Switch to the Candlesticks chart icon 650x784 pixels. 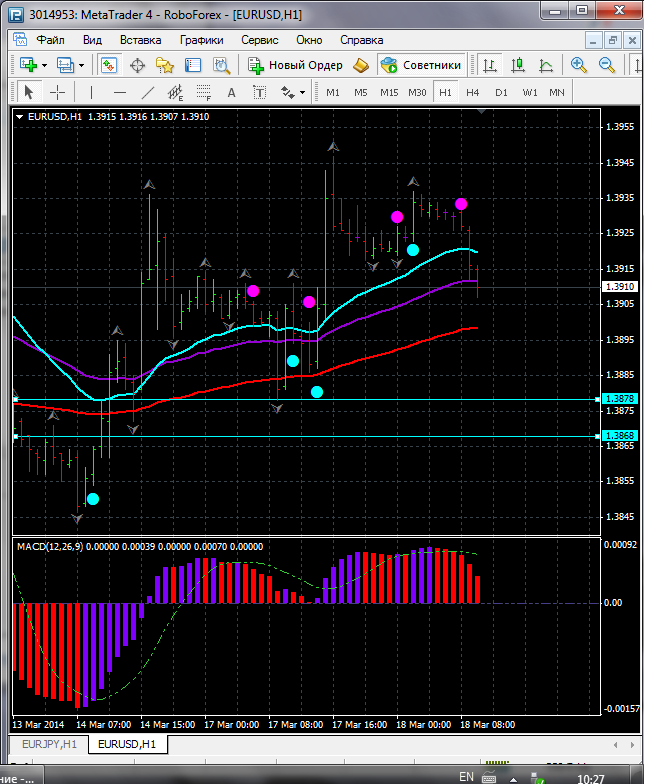point(518,66)
